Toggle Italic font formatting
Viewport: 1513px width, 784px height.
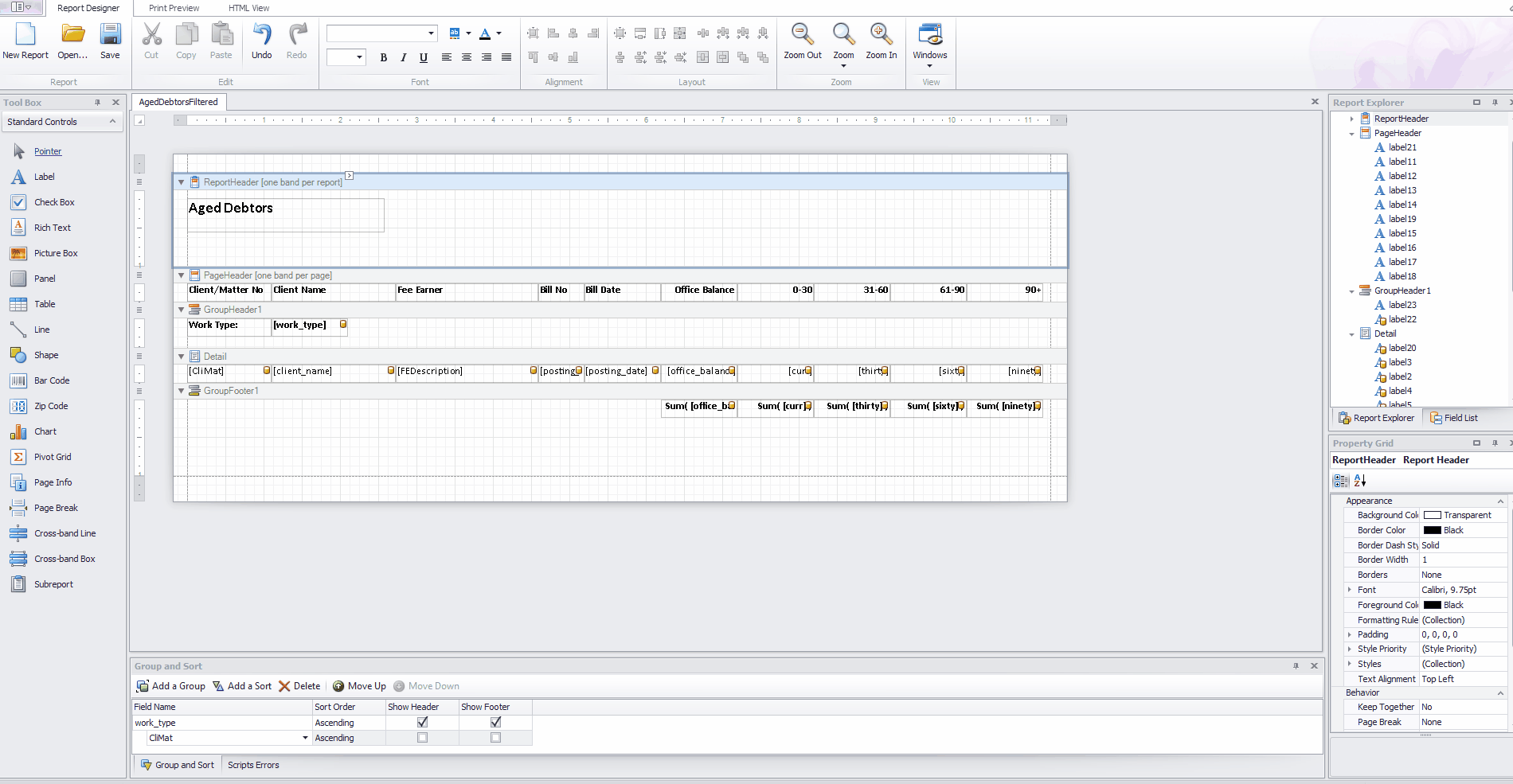(404, 57)
